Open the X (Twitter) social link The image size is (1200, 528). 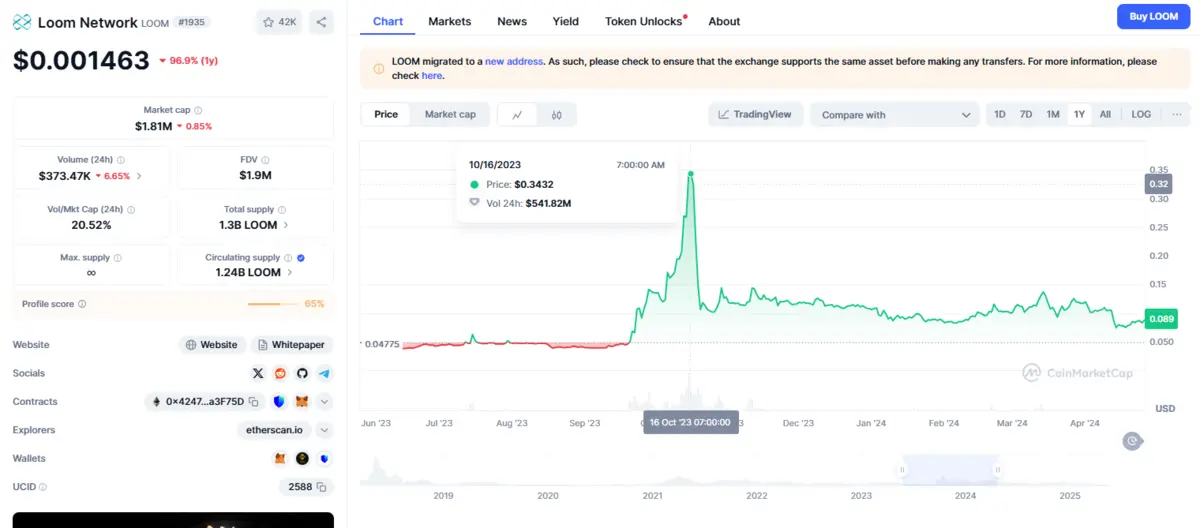tap(258, 373)
